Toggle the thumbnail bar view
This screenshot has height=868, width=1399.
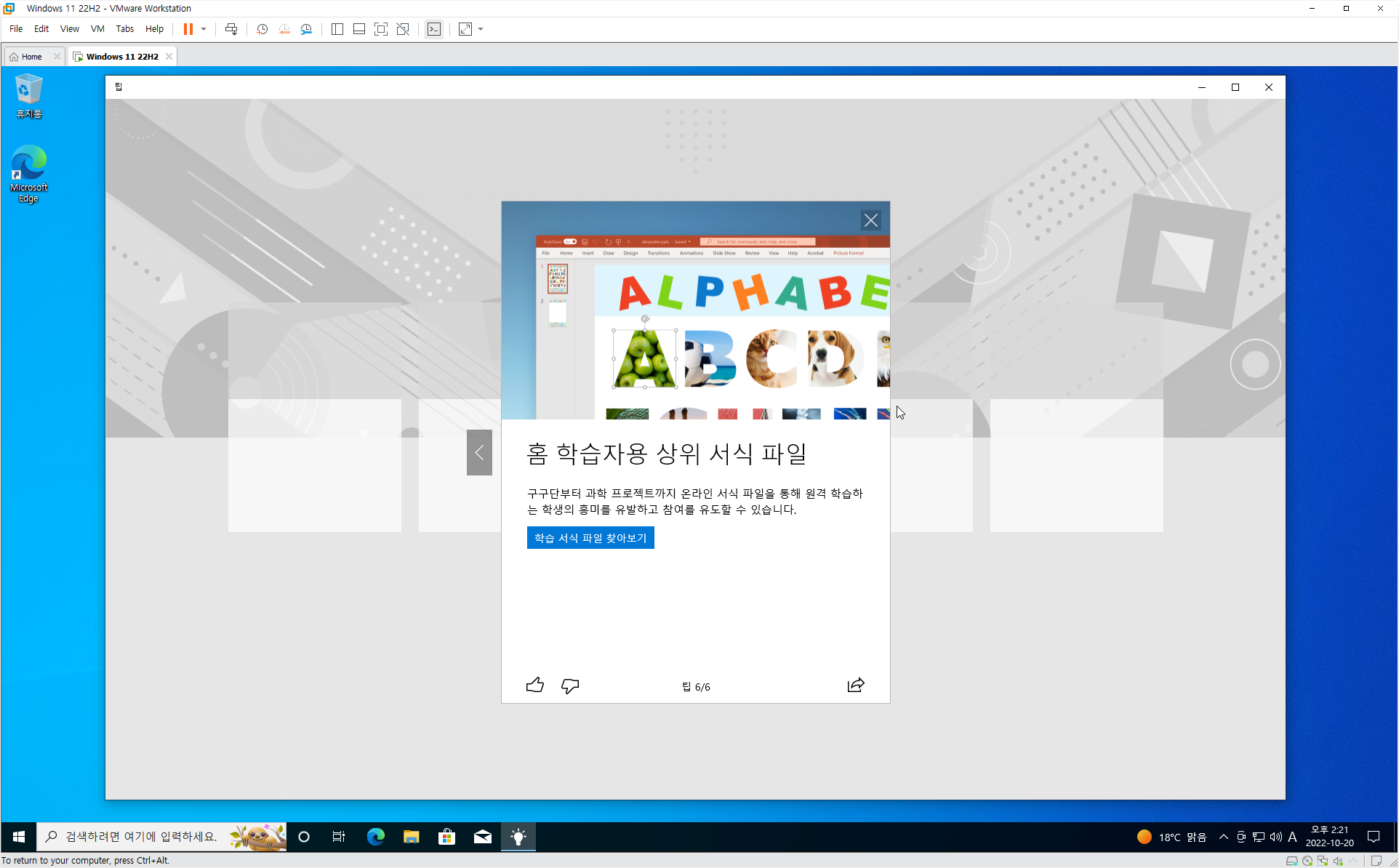tap(358, 29)
